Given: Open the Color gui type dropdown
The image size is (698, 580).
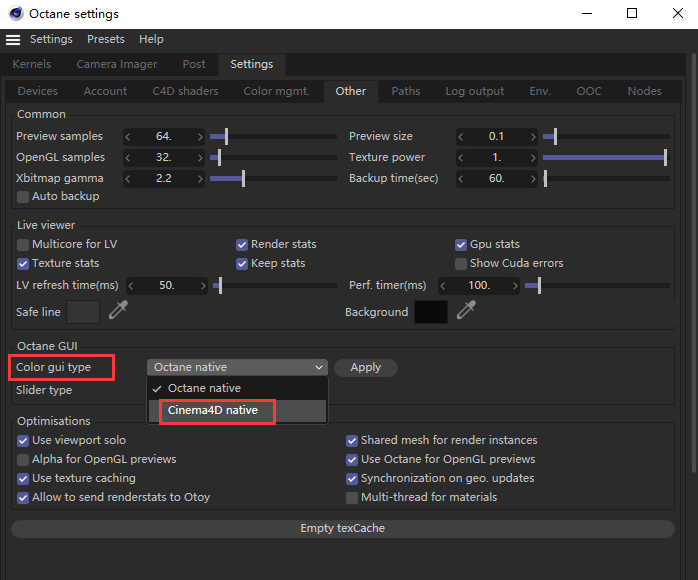Looking at the screenshot, I should [x=237, y=367].
